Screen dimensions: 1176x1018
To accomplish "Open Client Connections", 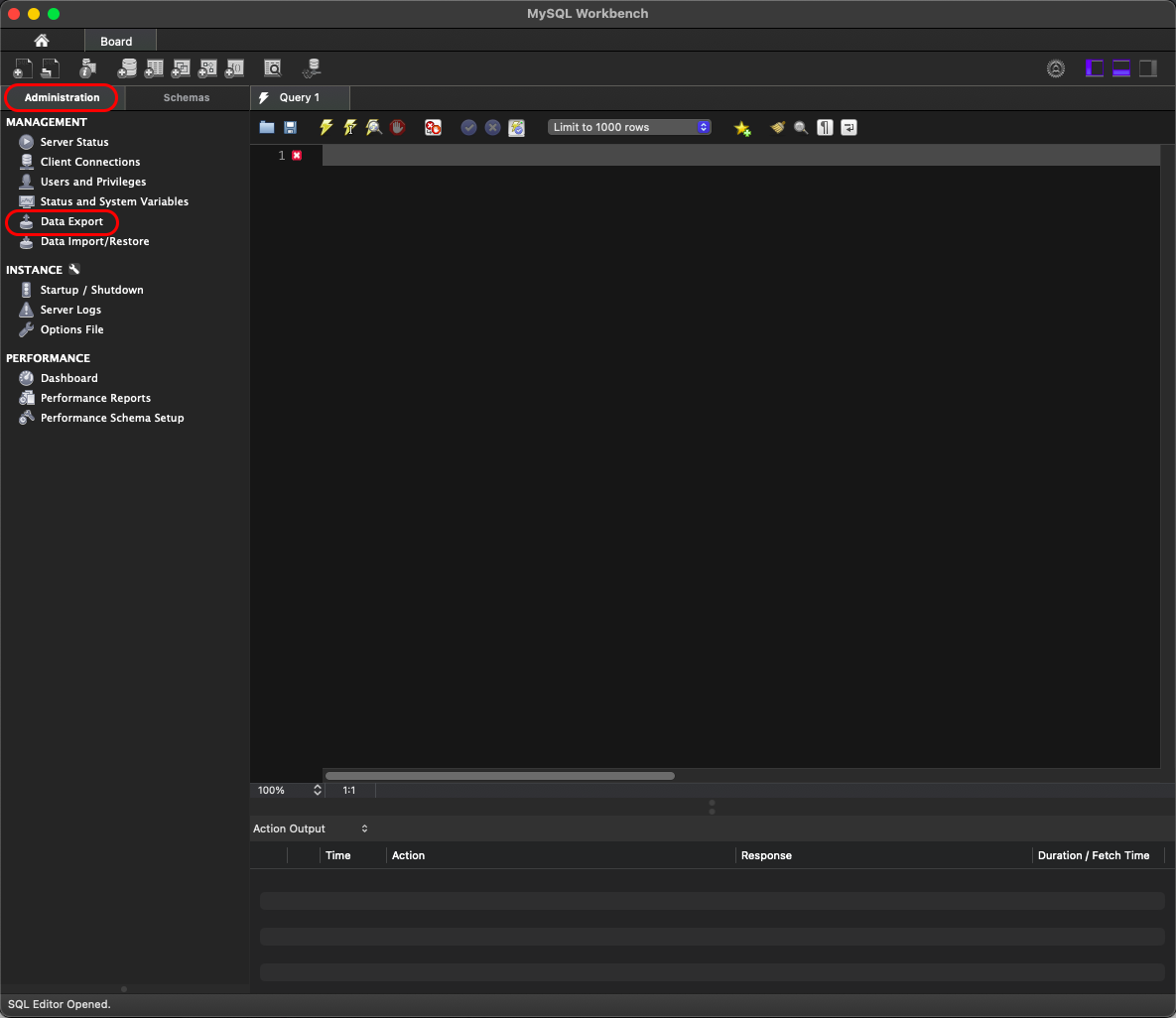I will (90, 162).
